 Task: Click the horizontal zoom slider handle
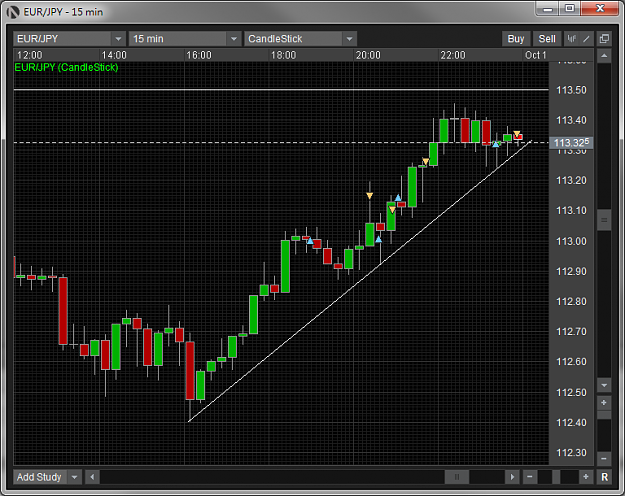[x=556, y=477]
